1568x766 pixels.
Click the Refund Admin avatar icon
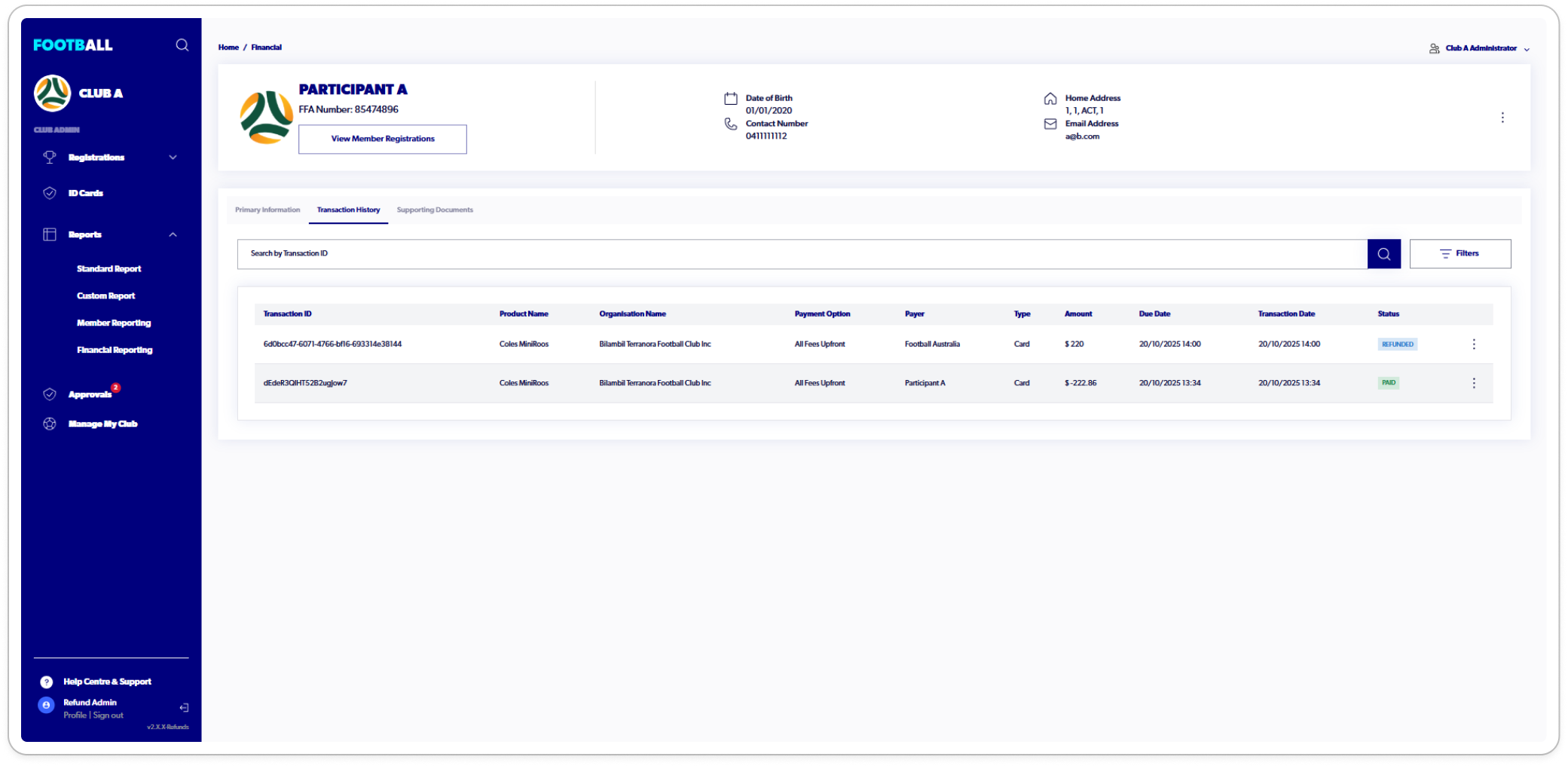click(x=46, y=705)
